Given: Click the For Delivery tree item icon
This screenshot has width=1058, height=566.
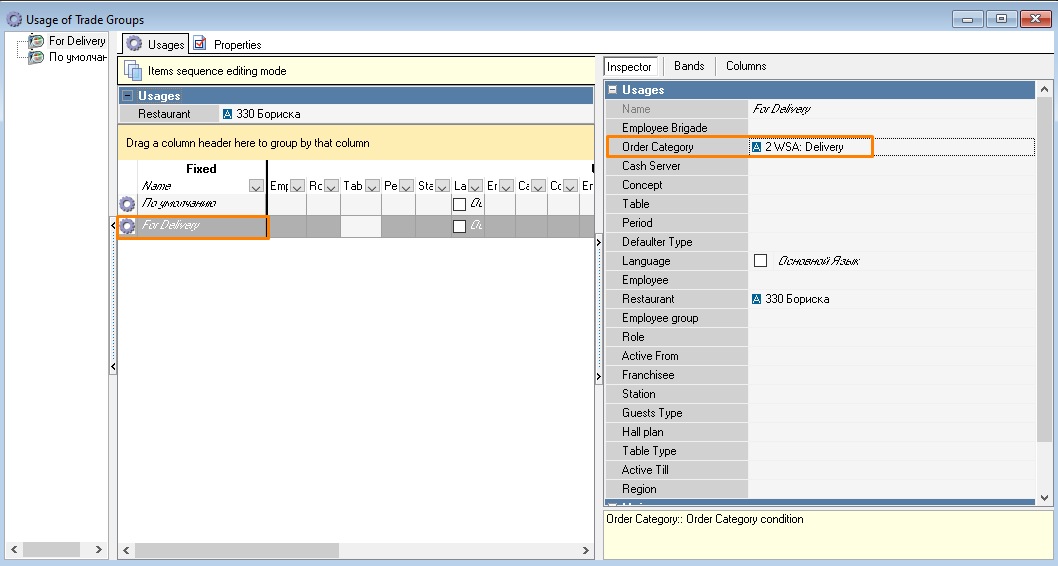Looking at the screenshot, I should [x=36, y=41].
